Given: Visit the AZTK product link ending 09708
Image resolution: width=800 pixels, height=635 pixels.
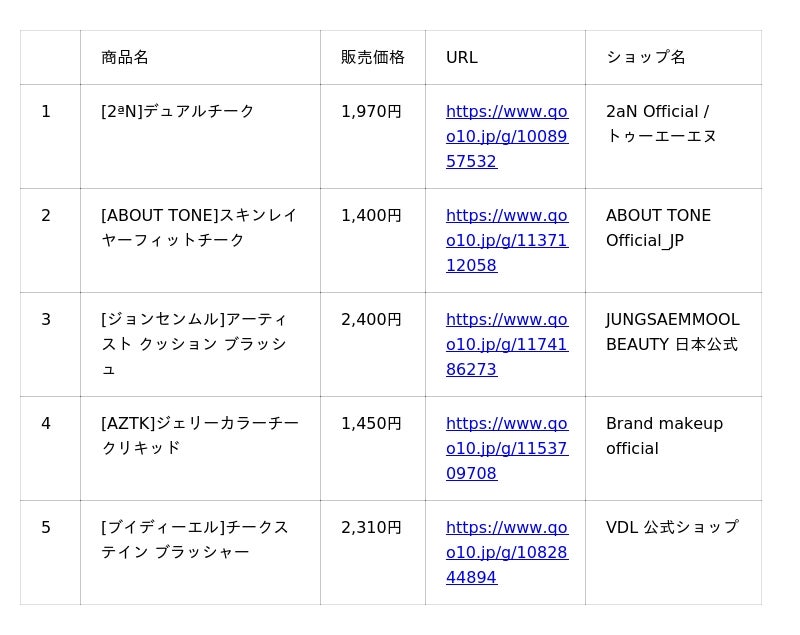Looking at the screenshot, I should tap(506, 448).
